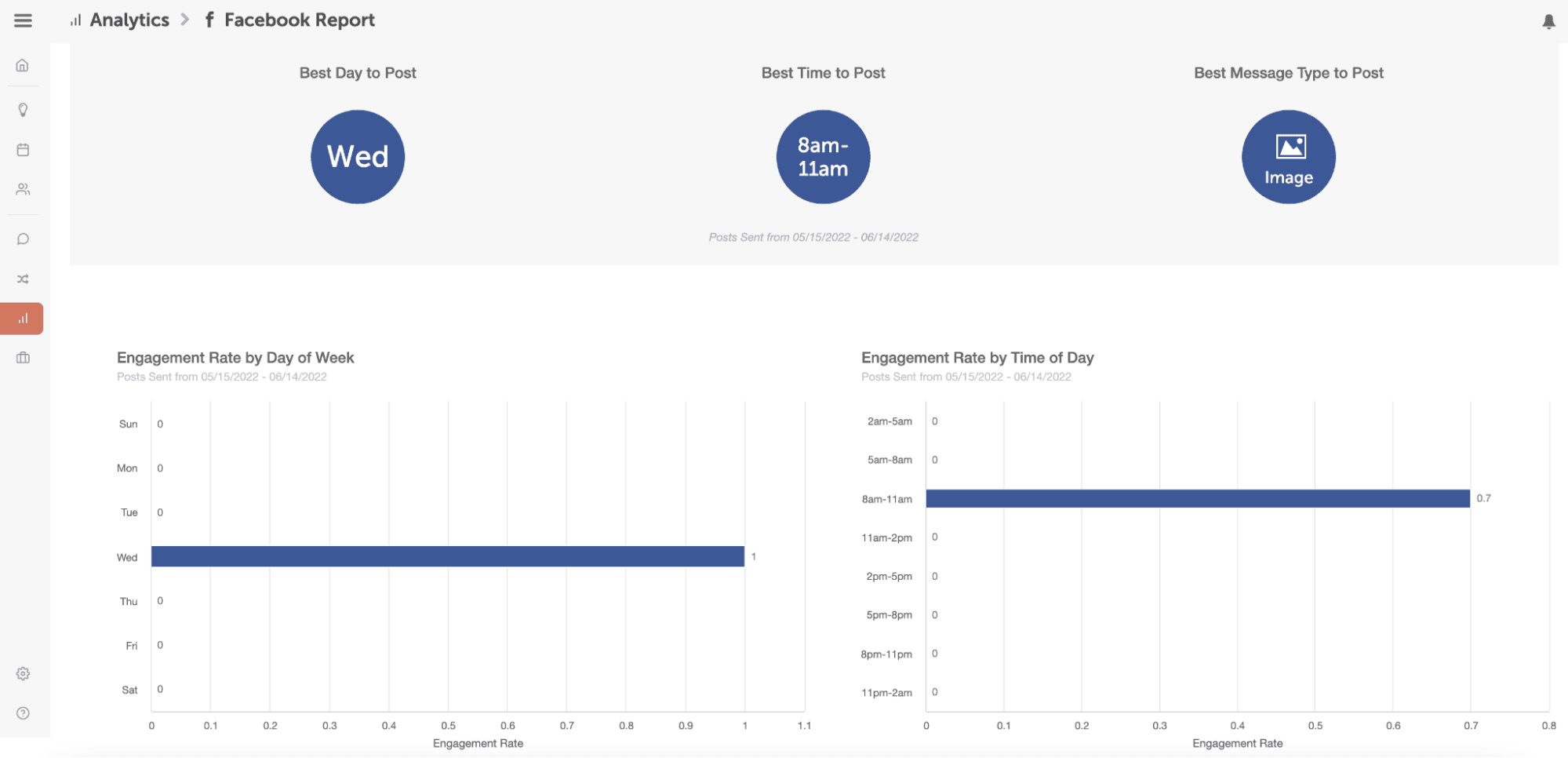Open the people/audience sidebar icon
Screen dimensions: 1568x758
tap(23, 189)
